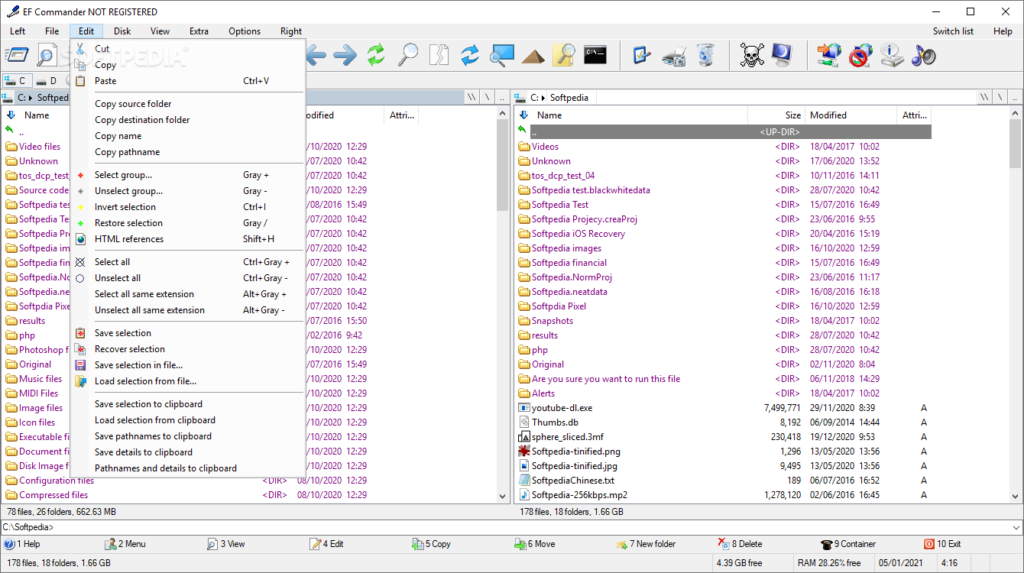Click the blue synchronize arrows icon
Viewport: 1024px width, 573px height.
pyautogui.click(x=470, y=56)
